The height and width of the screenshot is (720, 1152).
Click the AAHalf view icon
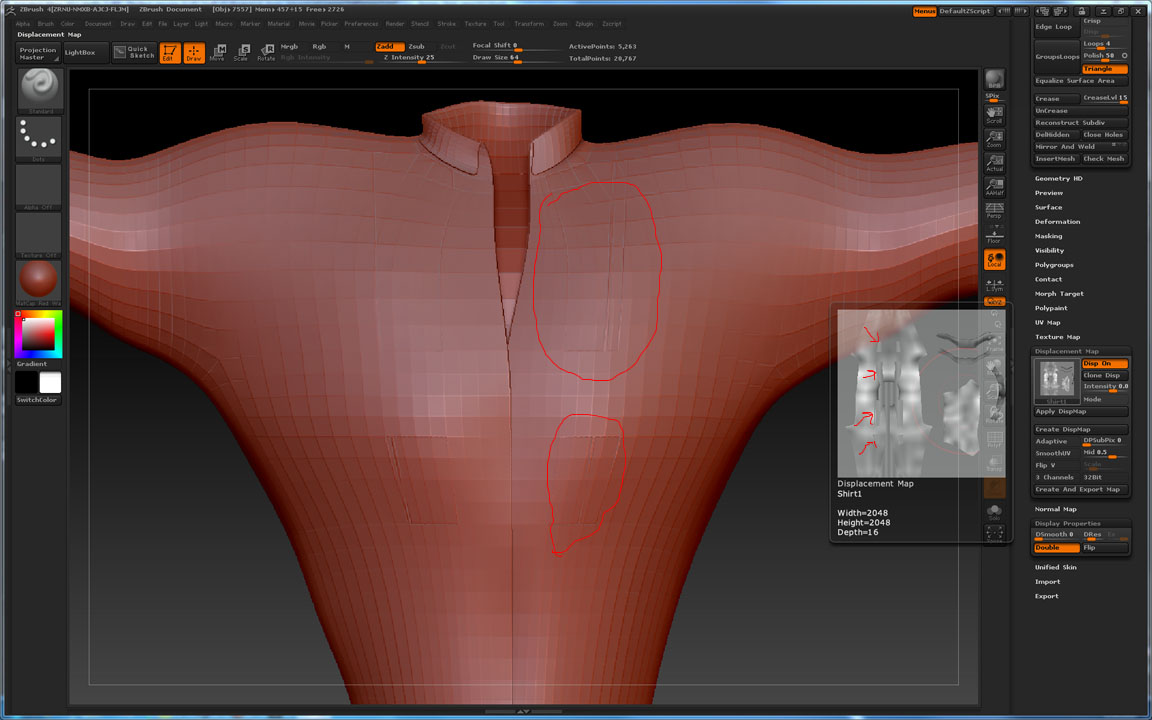pos(994,186)
